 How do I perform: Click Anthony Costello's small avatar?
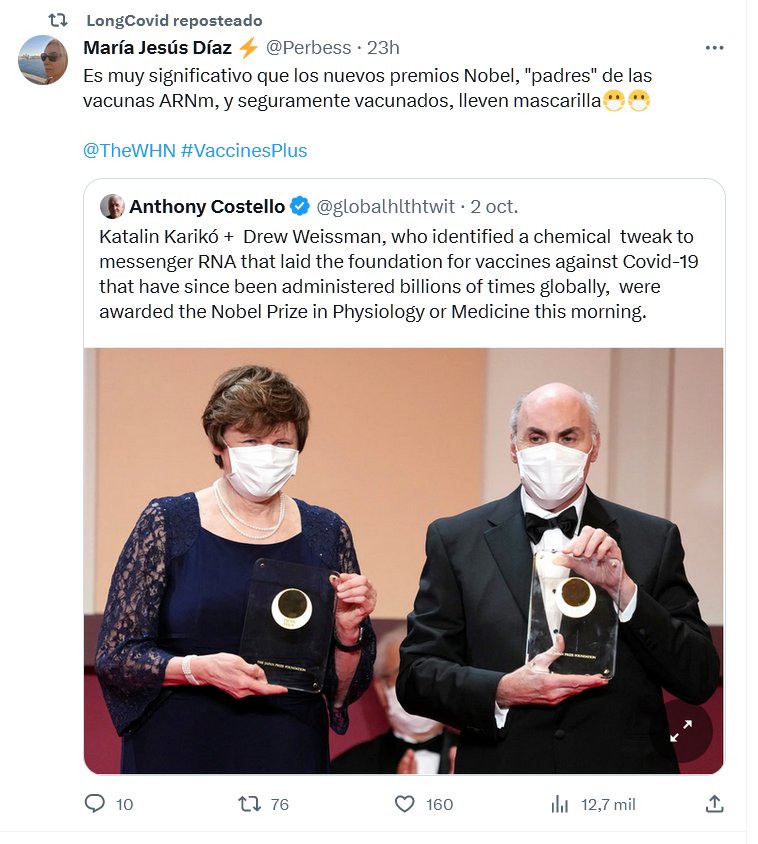tap(112, 207)
